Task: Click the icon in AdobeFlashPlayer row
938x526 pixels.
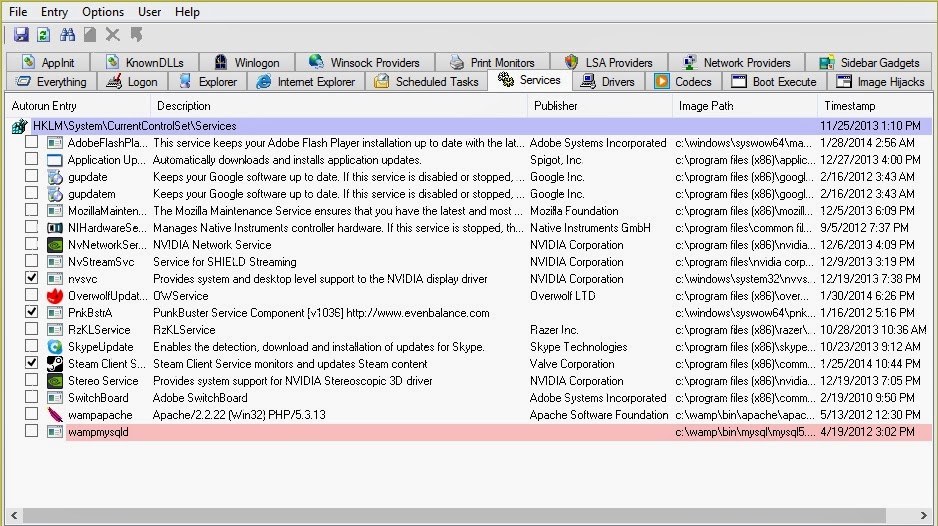Action: click(x=55, y=143)
